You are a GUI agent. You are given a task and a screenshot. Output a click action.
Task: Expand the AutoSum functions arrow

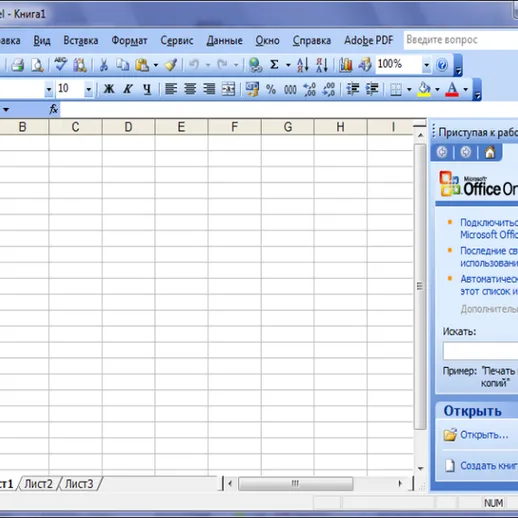pos(288,65)
